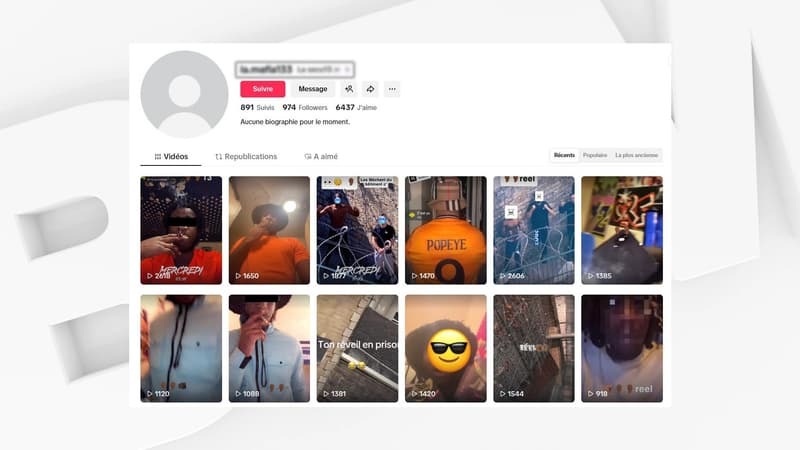Open the three-dots more options menu
Screen dimensions: 800x450
[x=392, y=89]
